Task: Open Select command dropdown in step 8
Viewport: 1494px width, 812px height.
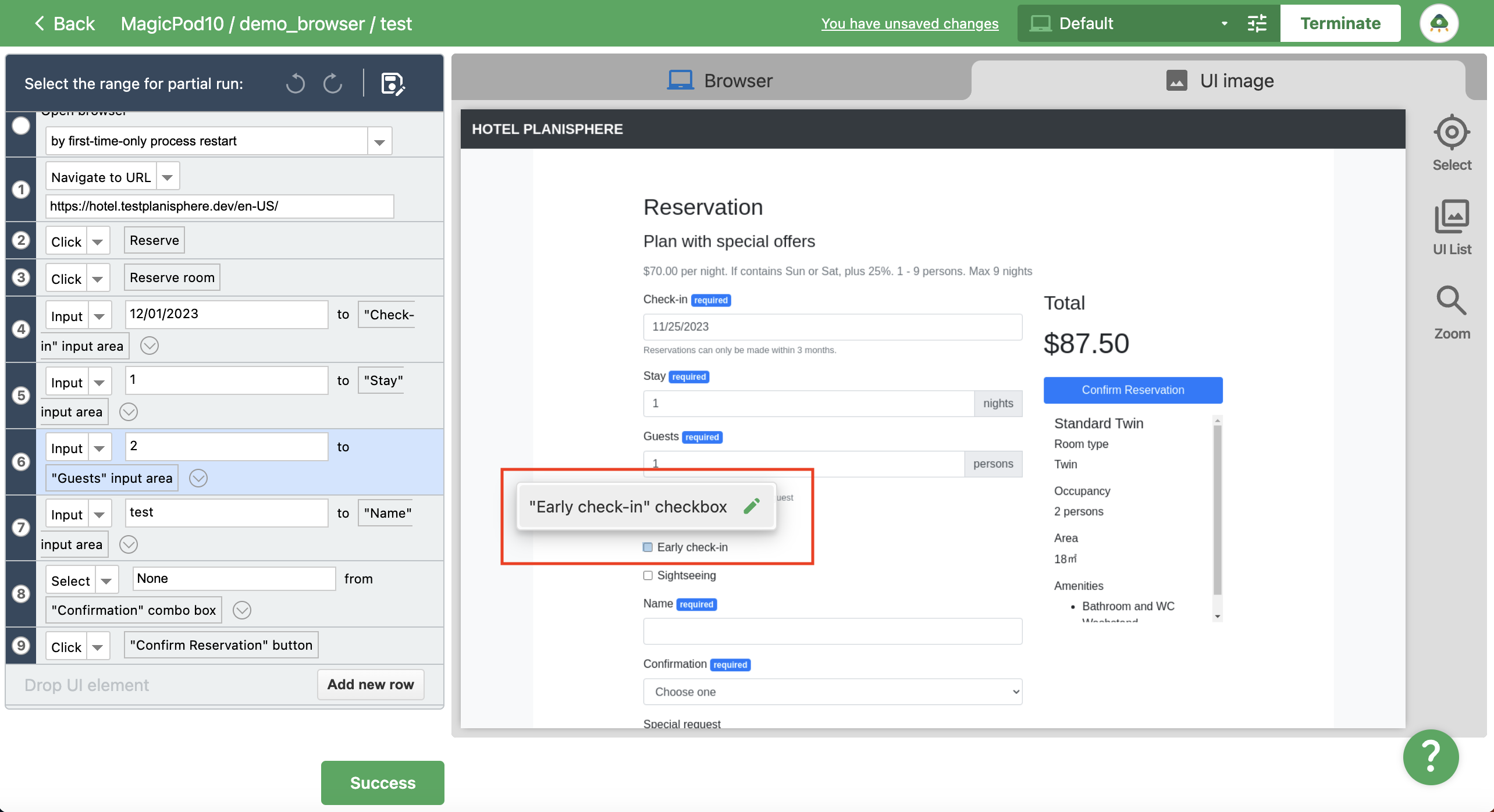Action: [x=106, y=580]
